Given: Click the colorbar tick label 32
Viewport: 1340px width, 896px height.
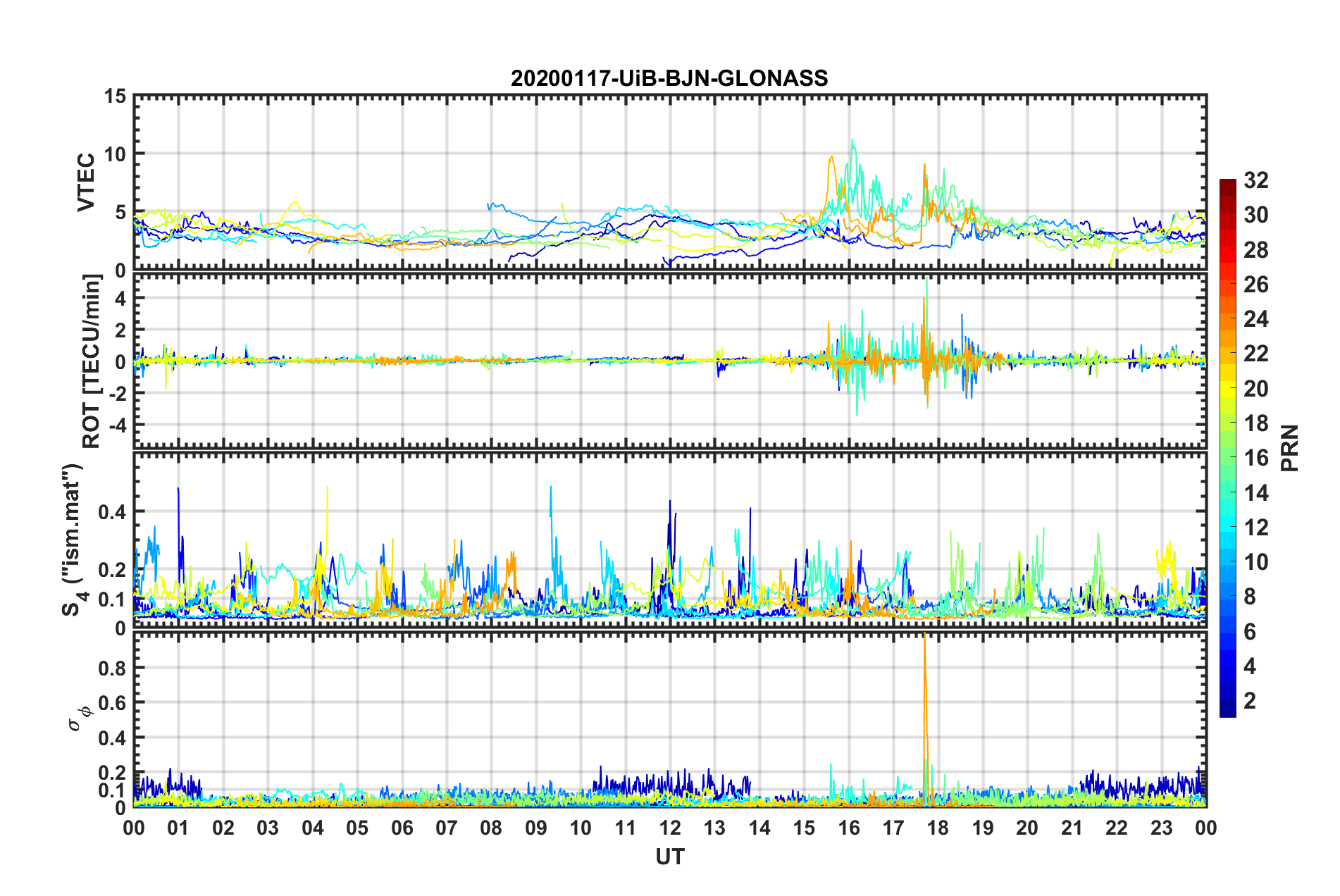Looking at the screenshot, I should (1255, 180).
